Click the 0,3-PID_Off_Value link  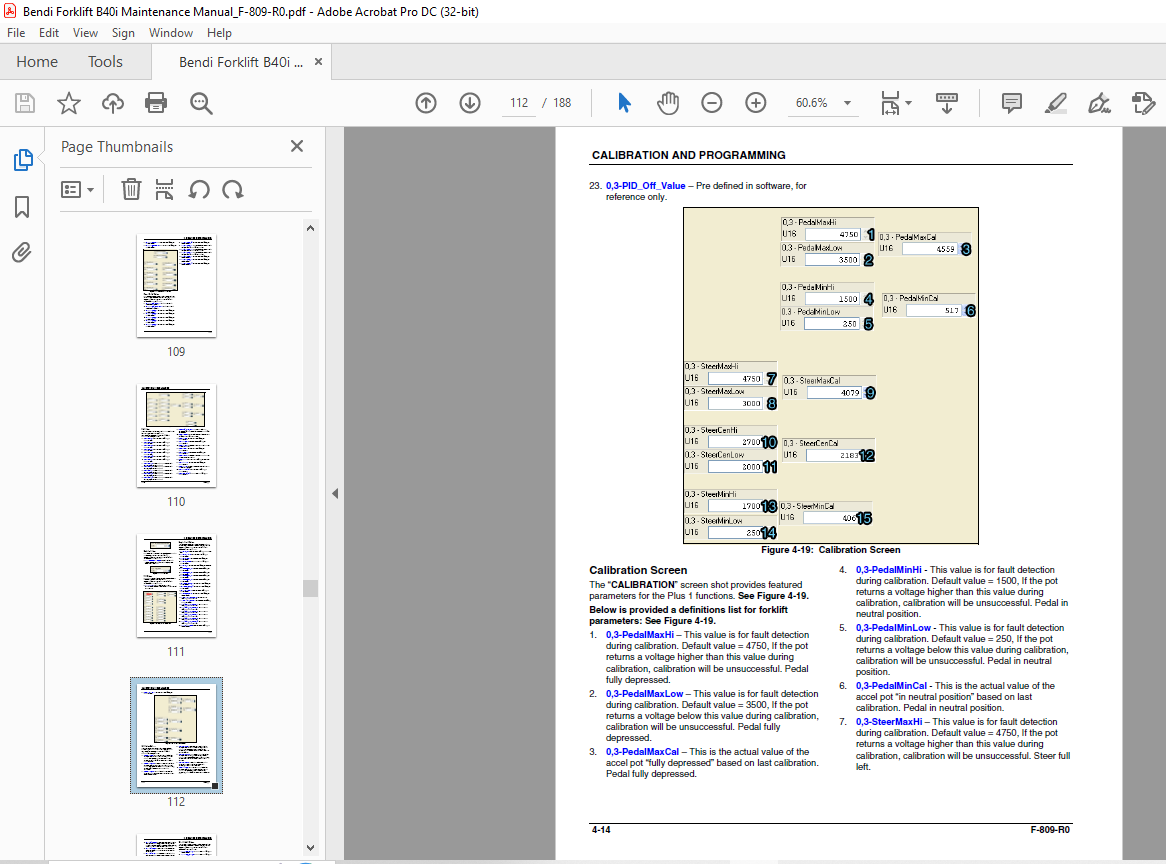(645, 186)
